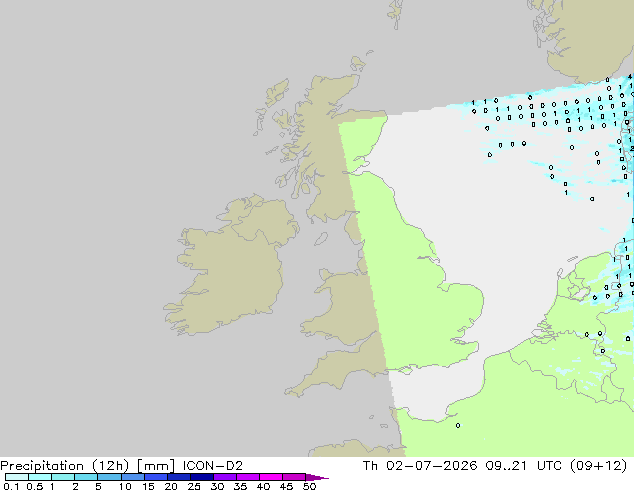Click the '25' legend scale label
Screen dimensions: 634x490
tap(194, 486)
